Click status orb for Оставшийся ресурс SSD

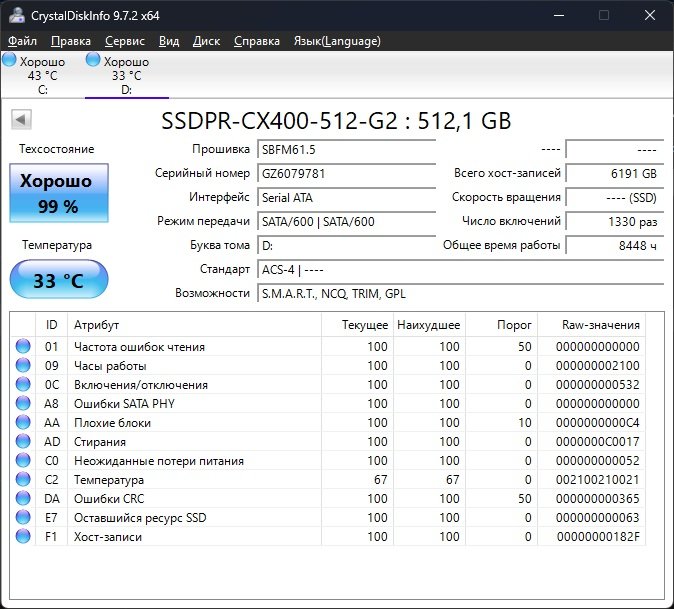coord(23,518)
